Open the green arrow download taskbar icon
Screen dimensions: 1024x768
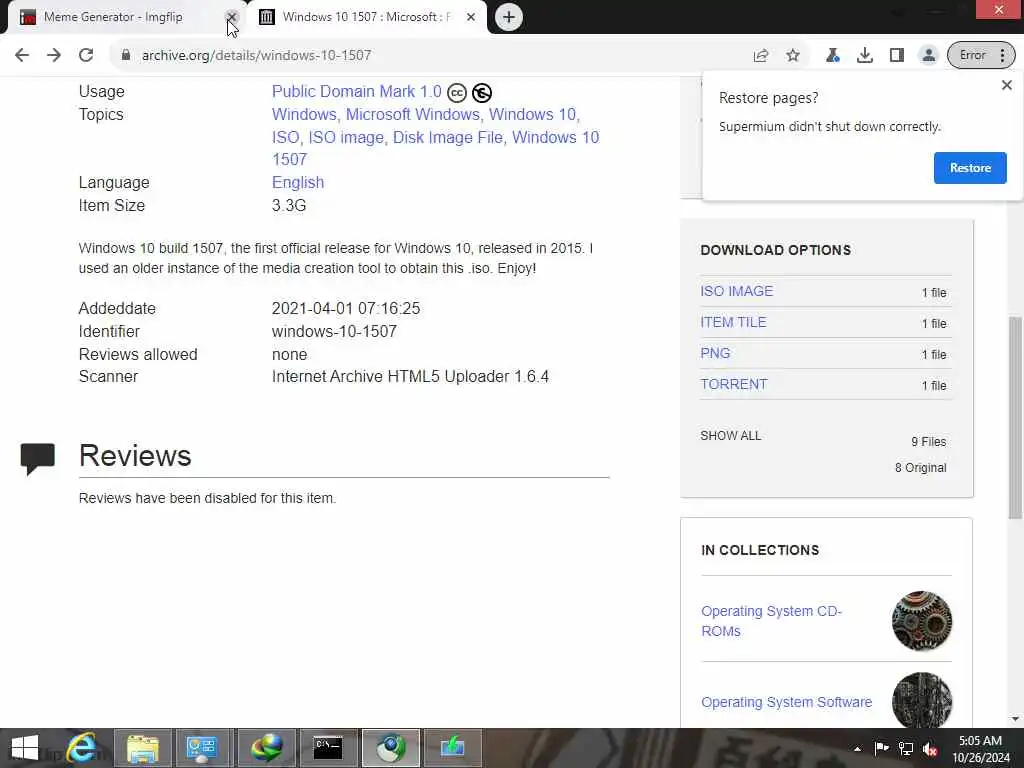pos(452,748)
